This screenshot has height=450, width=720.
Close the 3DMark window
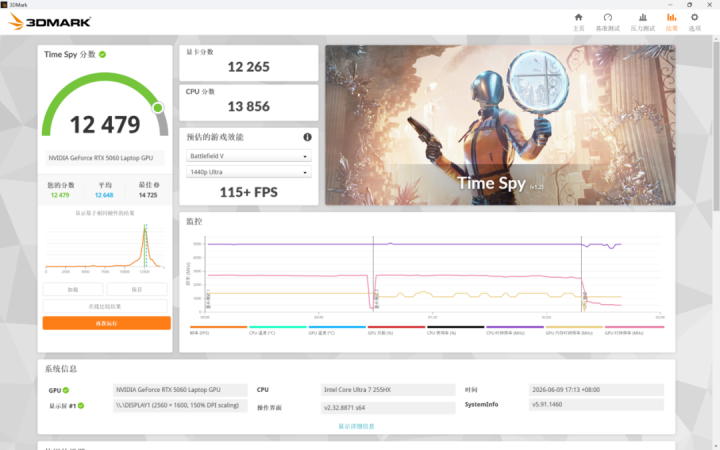point(709,5)
